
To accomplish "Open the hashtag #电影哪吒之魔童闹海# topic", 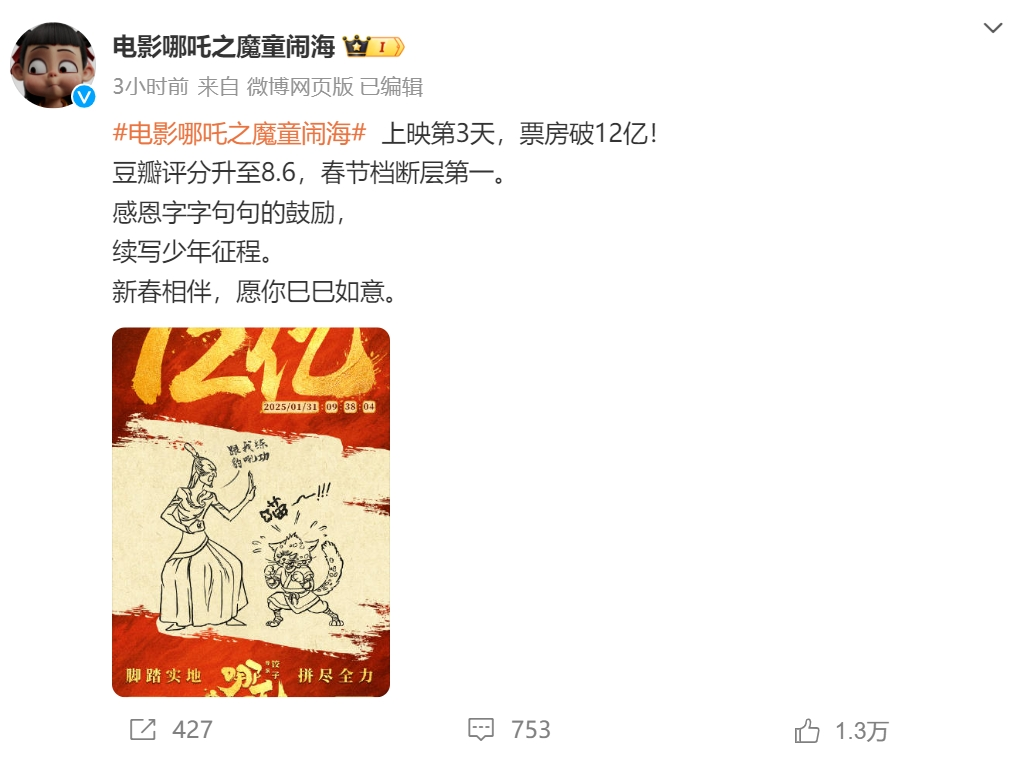I will [240, 133].
